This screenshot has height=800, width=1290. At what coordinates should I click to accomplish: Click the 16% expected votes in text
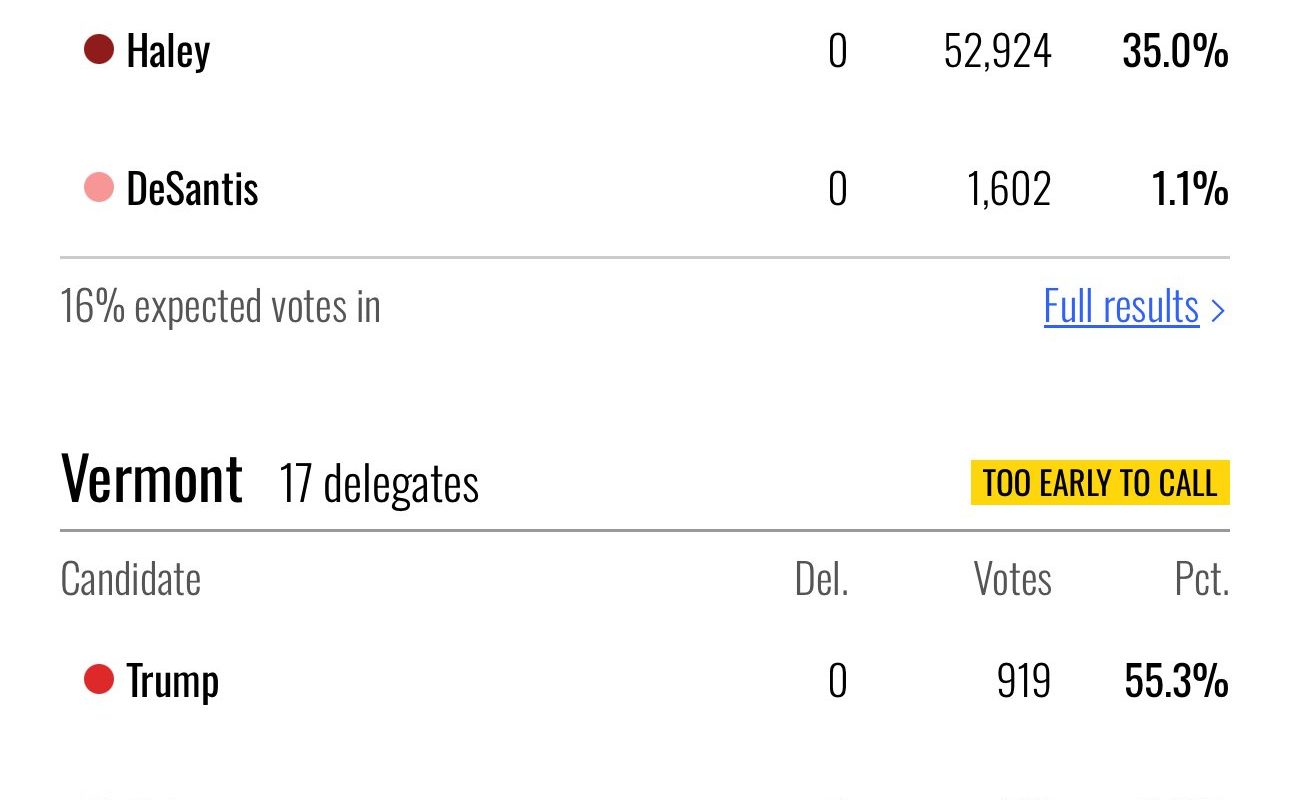click(220, 306)
